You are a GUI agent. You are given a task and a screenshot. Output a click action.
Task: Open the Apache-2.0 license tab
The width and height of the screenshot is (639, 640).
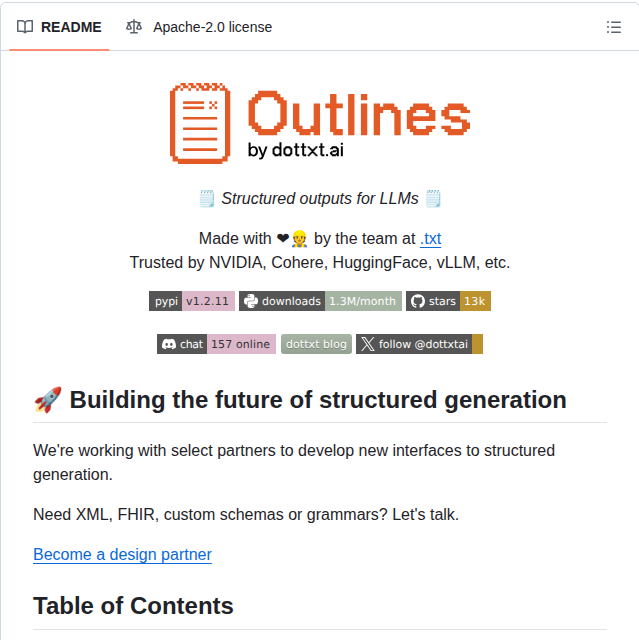point(212,27)
